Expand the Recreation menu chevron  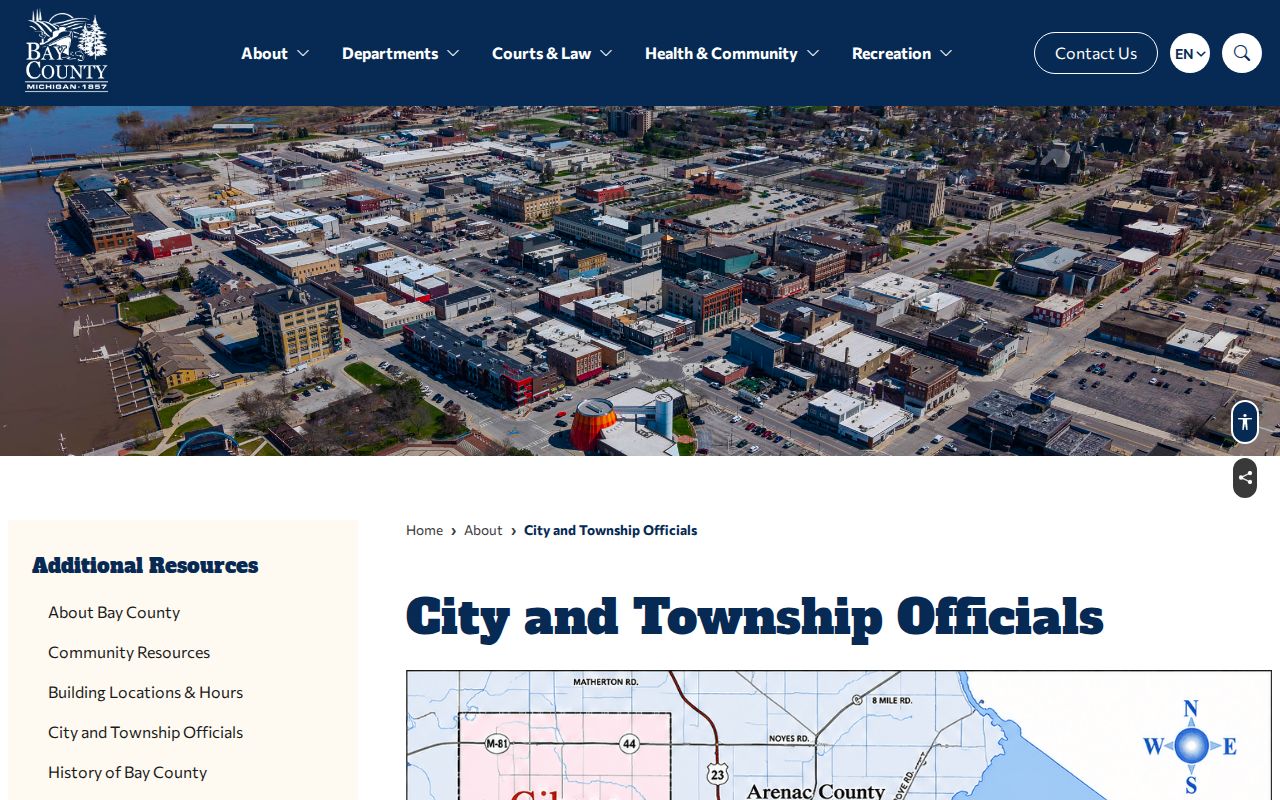click(x=946, y=53)
